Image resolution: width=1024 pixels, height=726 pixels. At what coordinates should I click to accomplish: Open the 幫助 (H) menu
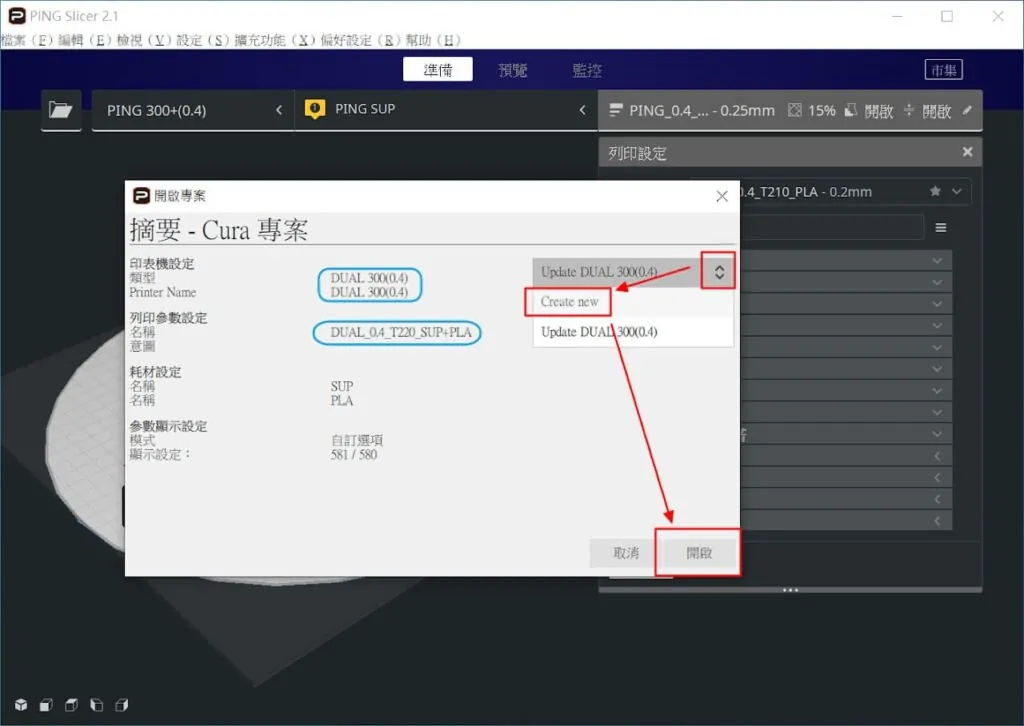coord(432,40)
